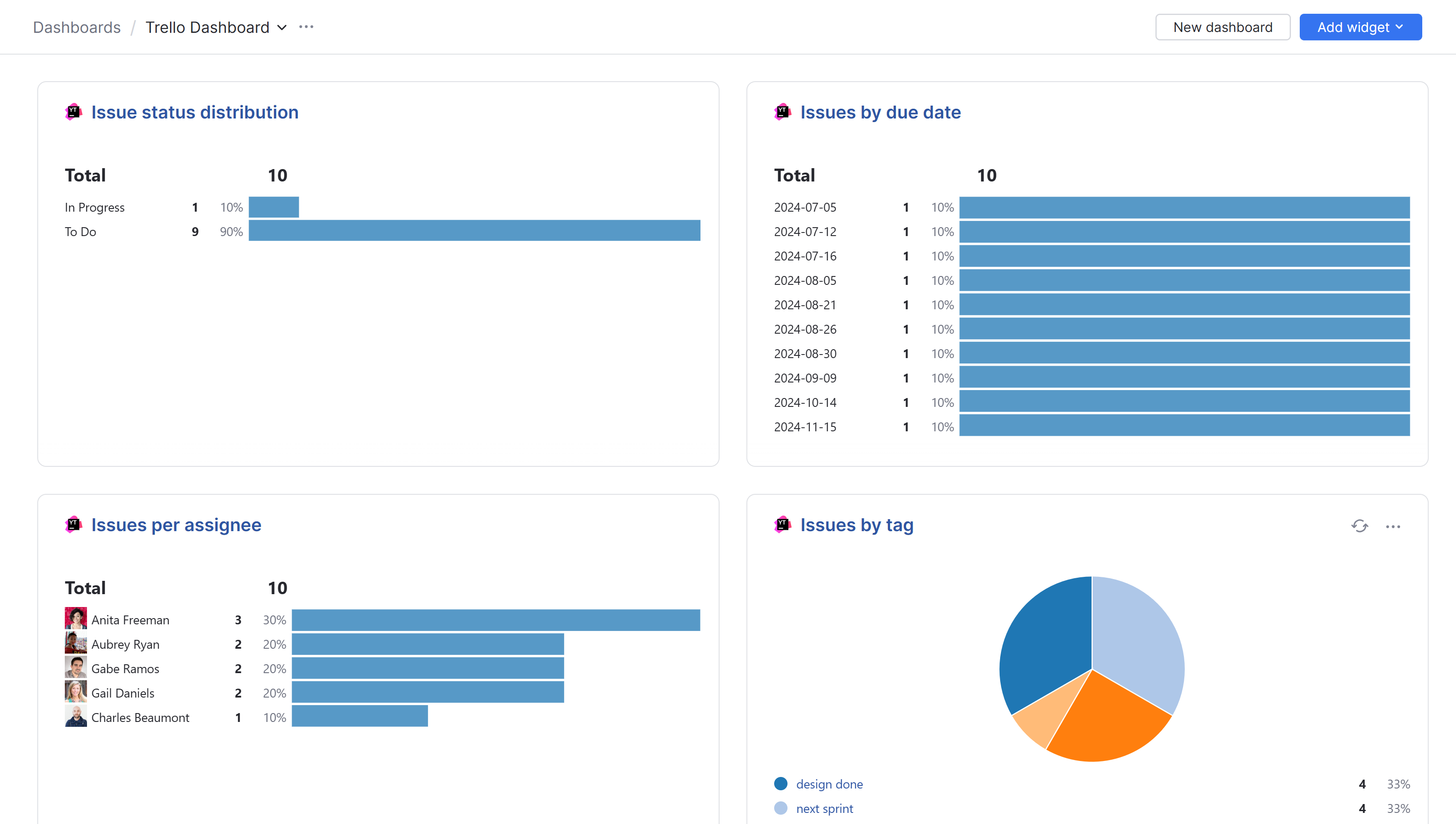The height and width of the screenshot is (824, 1456).
Task: Click Charles Beaumont's avatar
Action: (75, 717)
